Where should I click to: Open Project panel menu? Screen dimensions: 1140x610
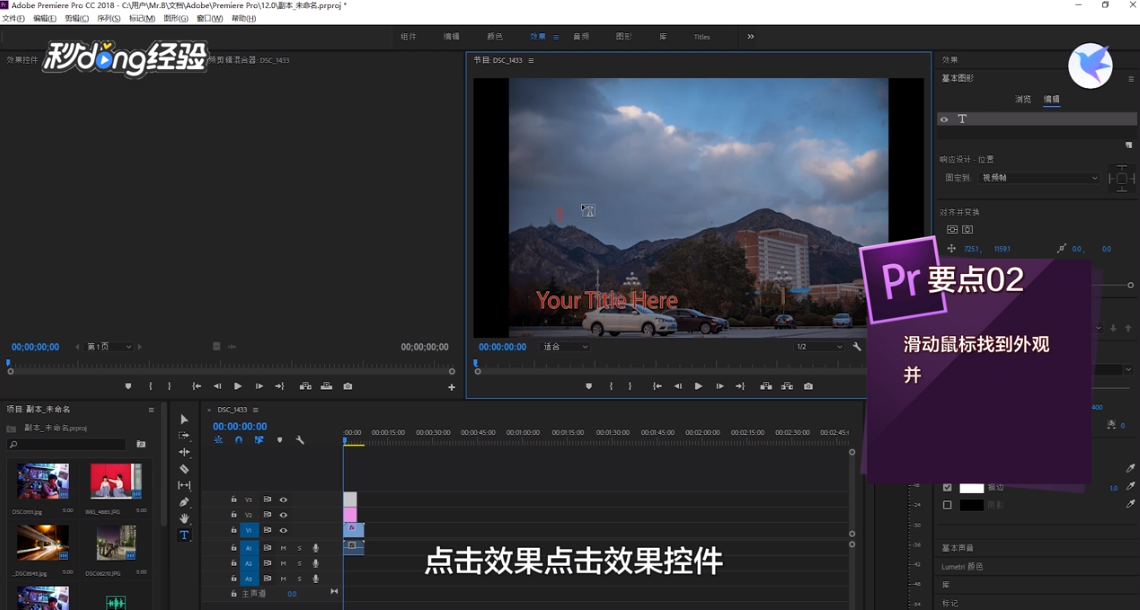pos(151,409)
